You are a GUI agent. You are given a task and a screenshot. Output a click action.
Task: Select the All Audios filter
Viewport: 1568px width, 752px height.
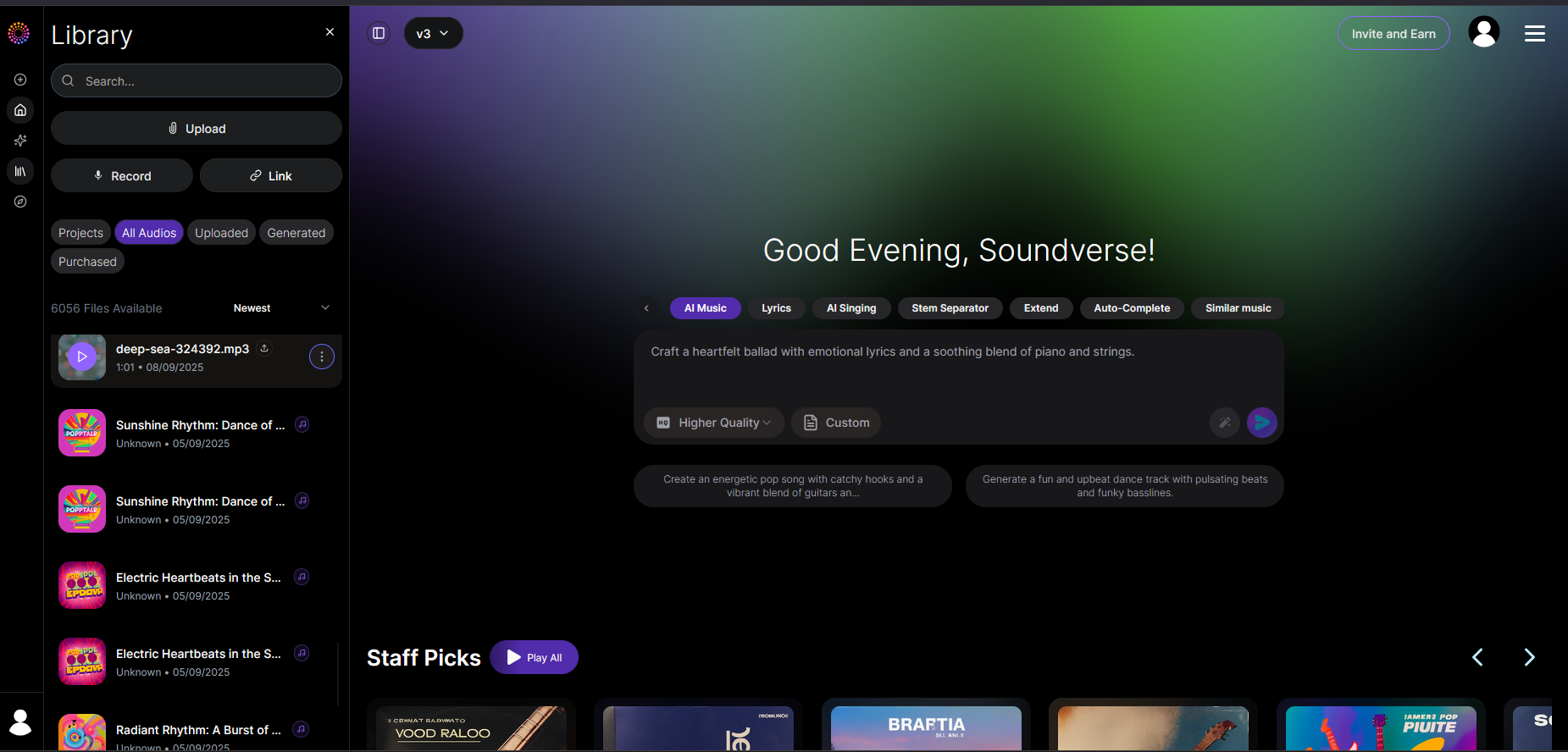[149, 233]
